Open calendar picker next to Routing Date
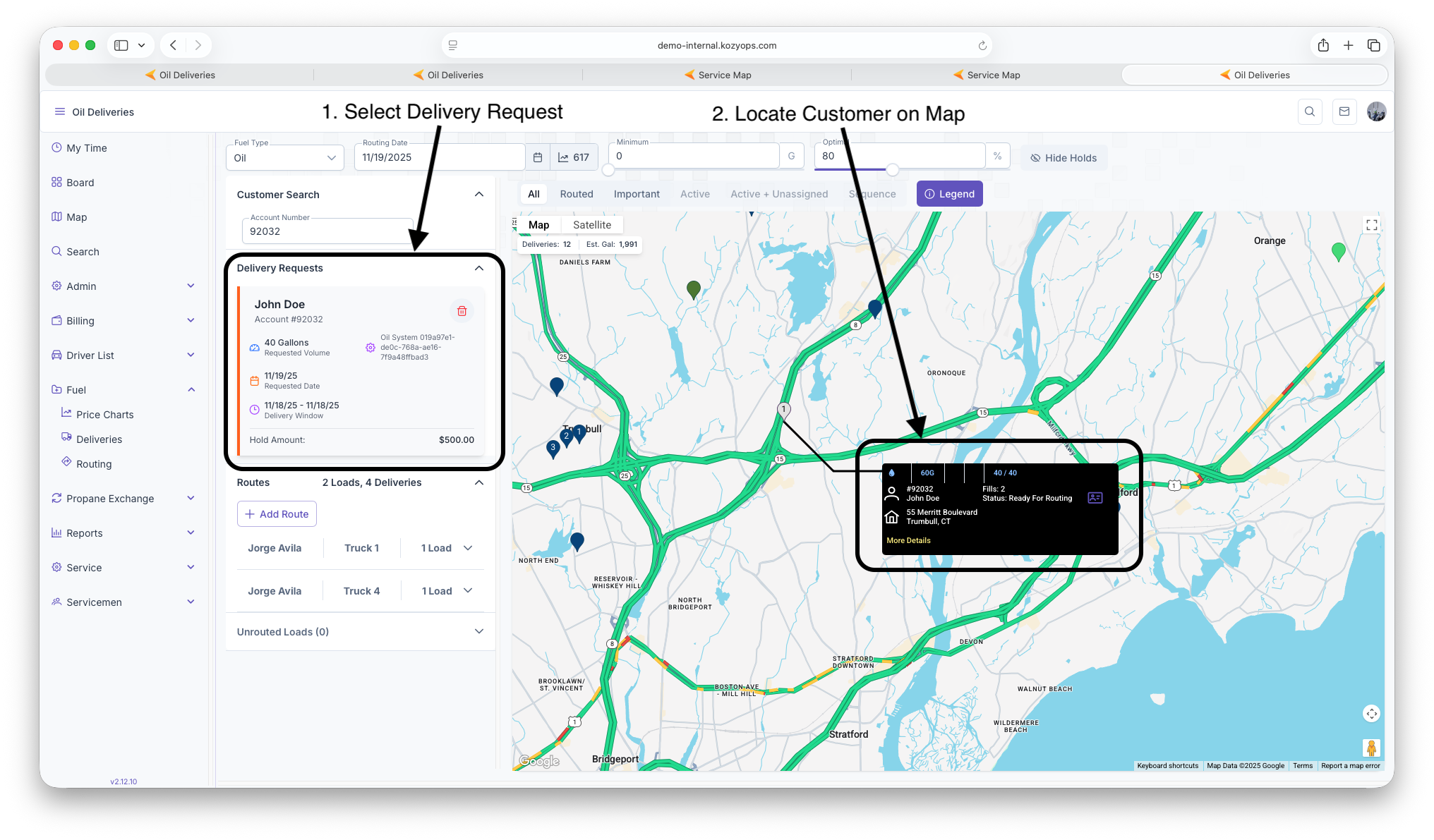This screenshot has height=840, width=1434. point(538,157)
